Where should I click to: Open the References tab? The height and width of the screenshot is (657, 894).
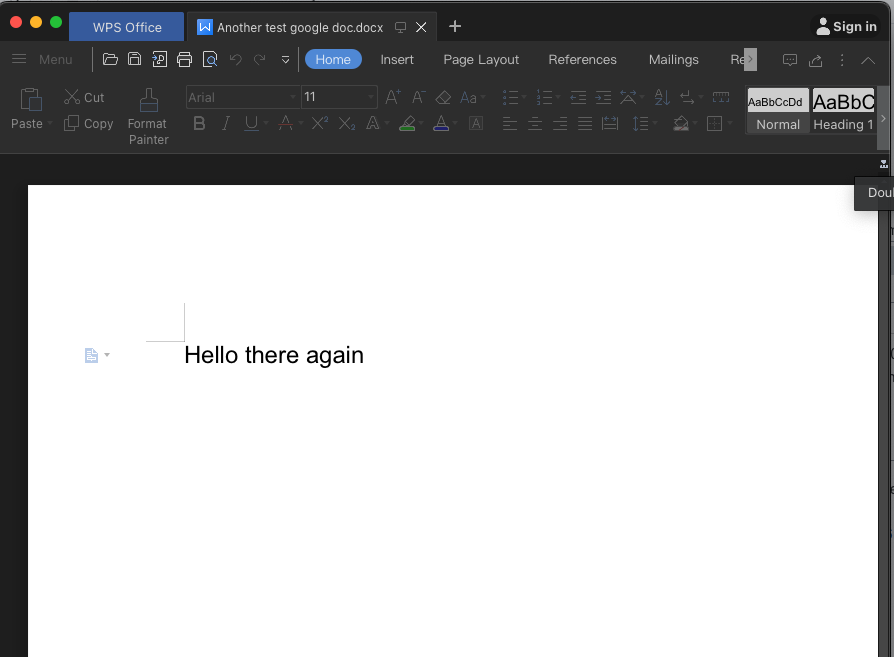point(582,59)
